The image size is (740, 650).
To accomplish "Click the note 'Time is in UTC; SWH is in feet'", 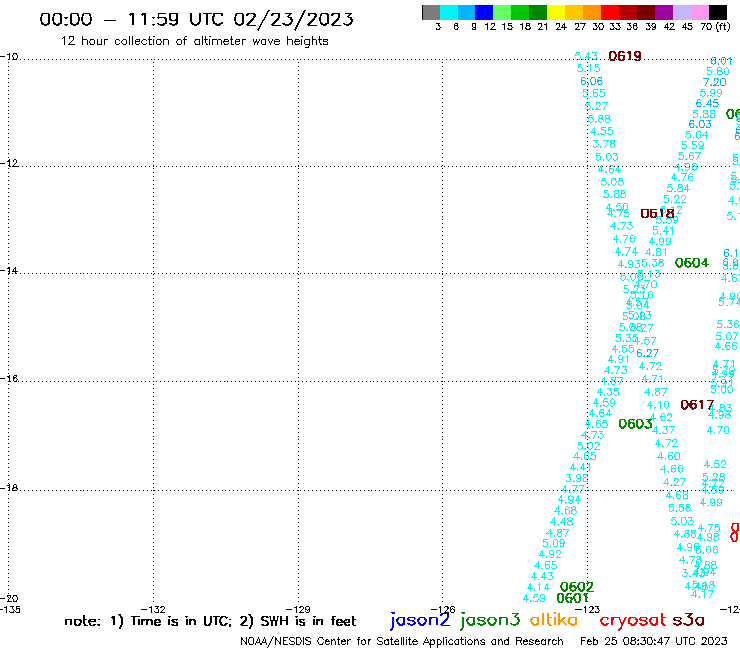I will pos(210,621).
